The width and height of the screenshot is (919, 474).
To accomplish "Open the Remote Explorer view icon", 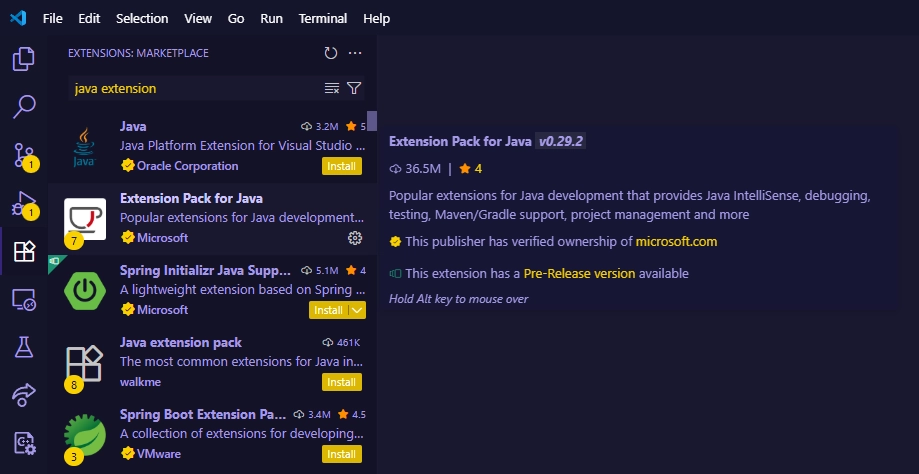I will point(24,299).
